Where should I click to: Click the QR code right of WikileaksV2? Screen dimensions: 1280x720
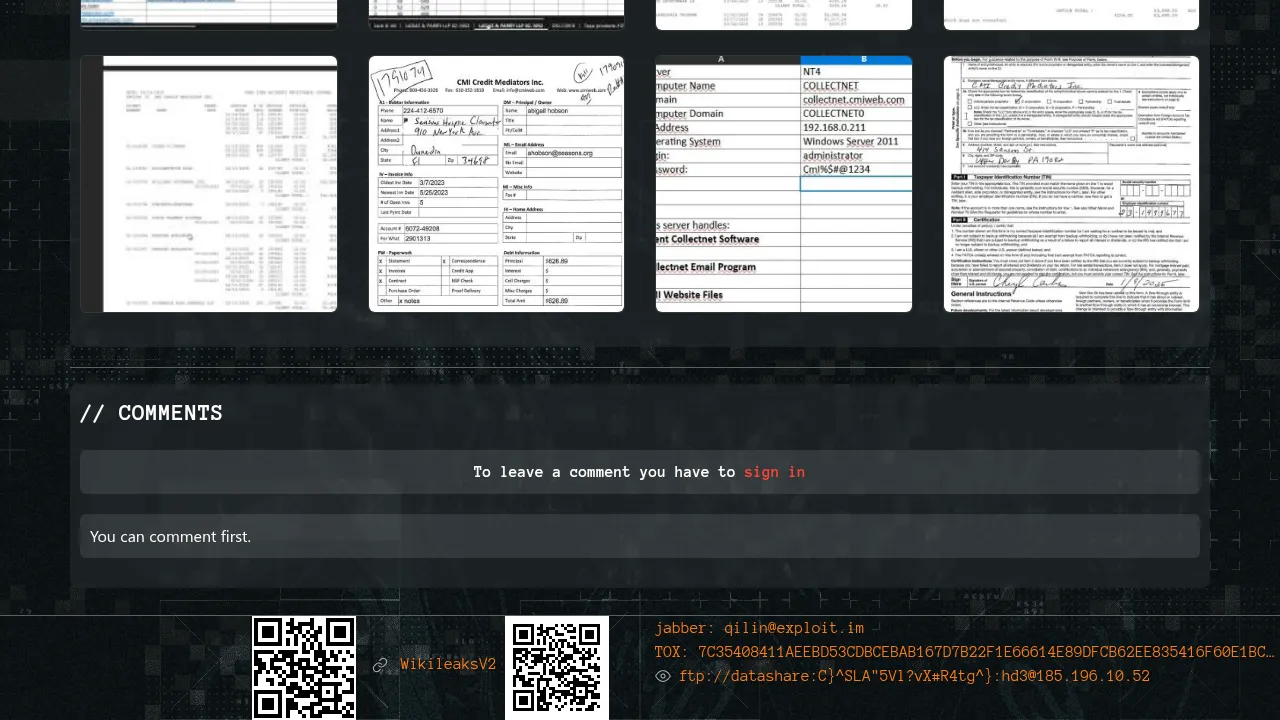(x=557, y=667)
